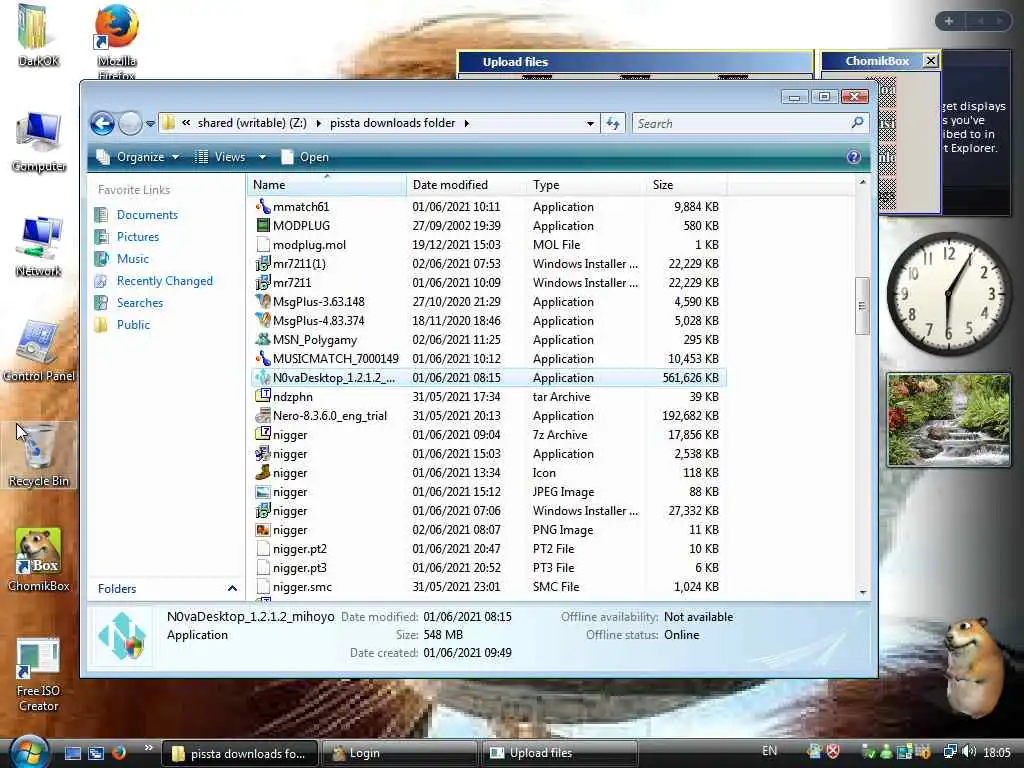Expand arrow after 'pissta downloads folder' breadcrumb

tap(466, 123)
